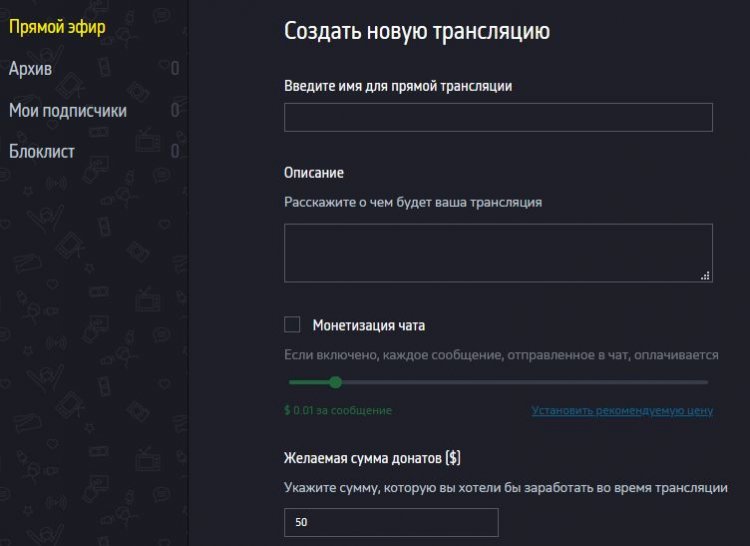Focus the broadcast name input field

(x=498, y=117)
